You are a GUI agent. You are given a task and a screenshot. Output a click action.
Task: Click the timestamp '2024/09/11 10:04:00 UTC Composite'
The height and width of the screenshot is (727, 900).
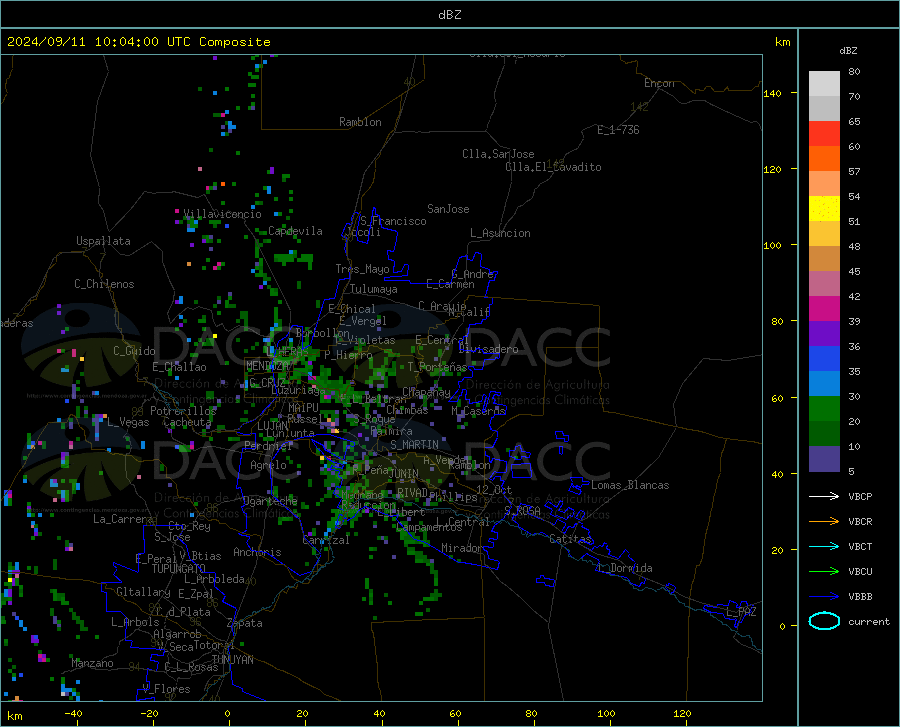tap(138, 42)
